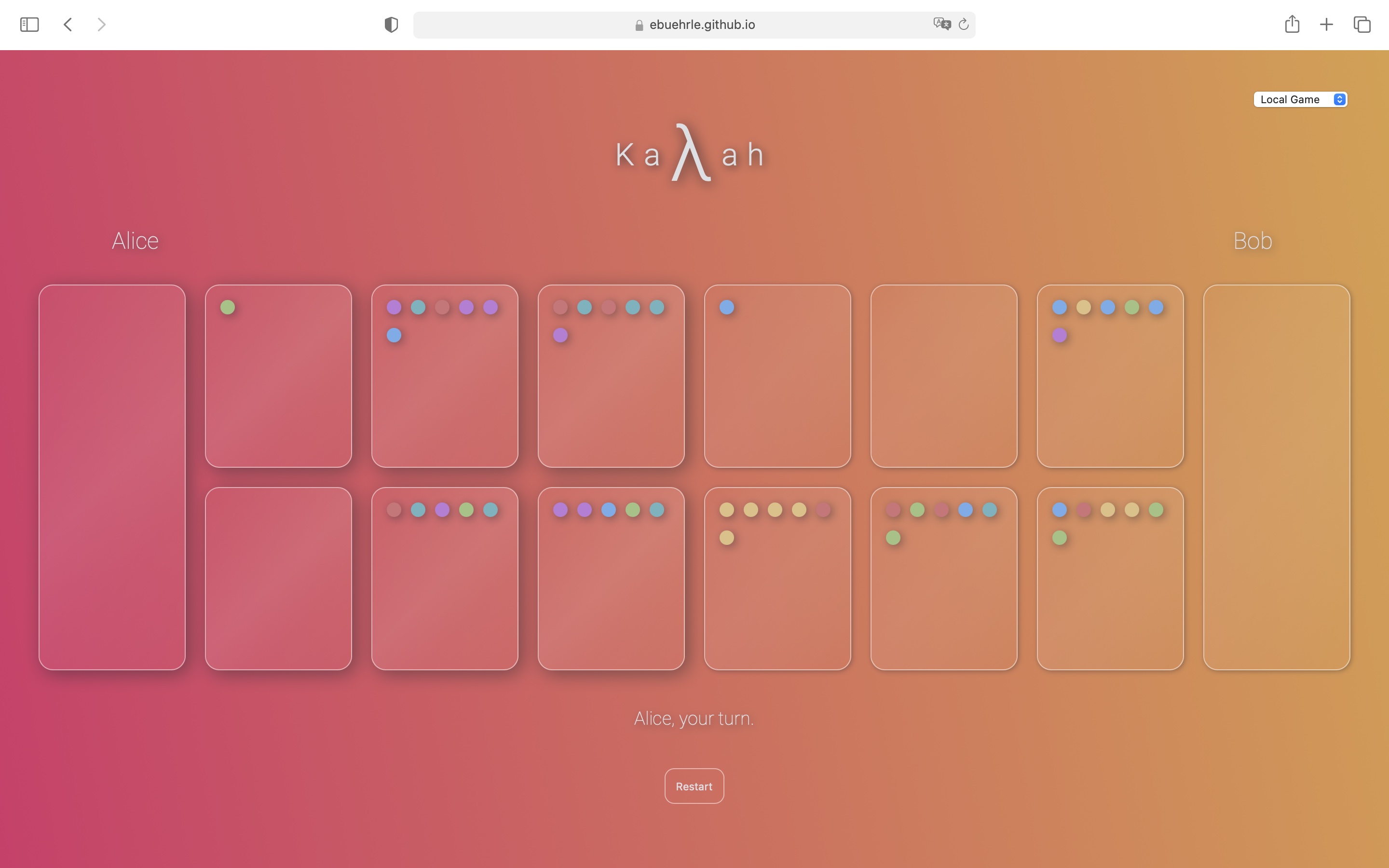Show the tab overview icon
The image size is (1389, 868).
1362,25
